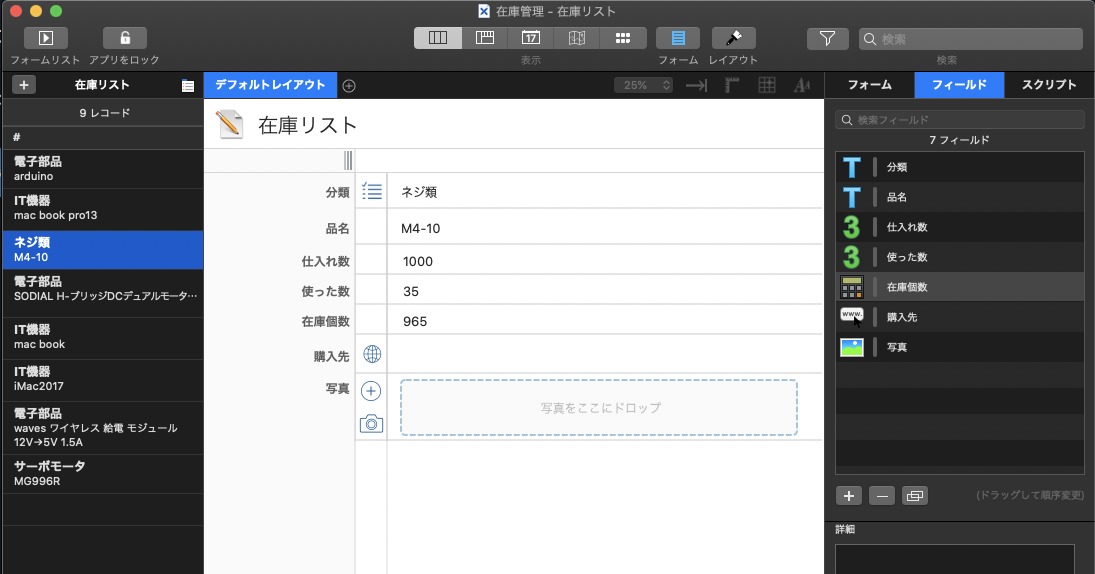Click minus button to delete field
This screenshot has height=574, width=1095.
881,495
